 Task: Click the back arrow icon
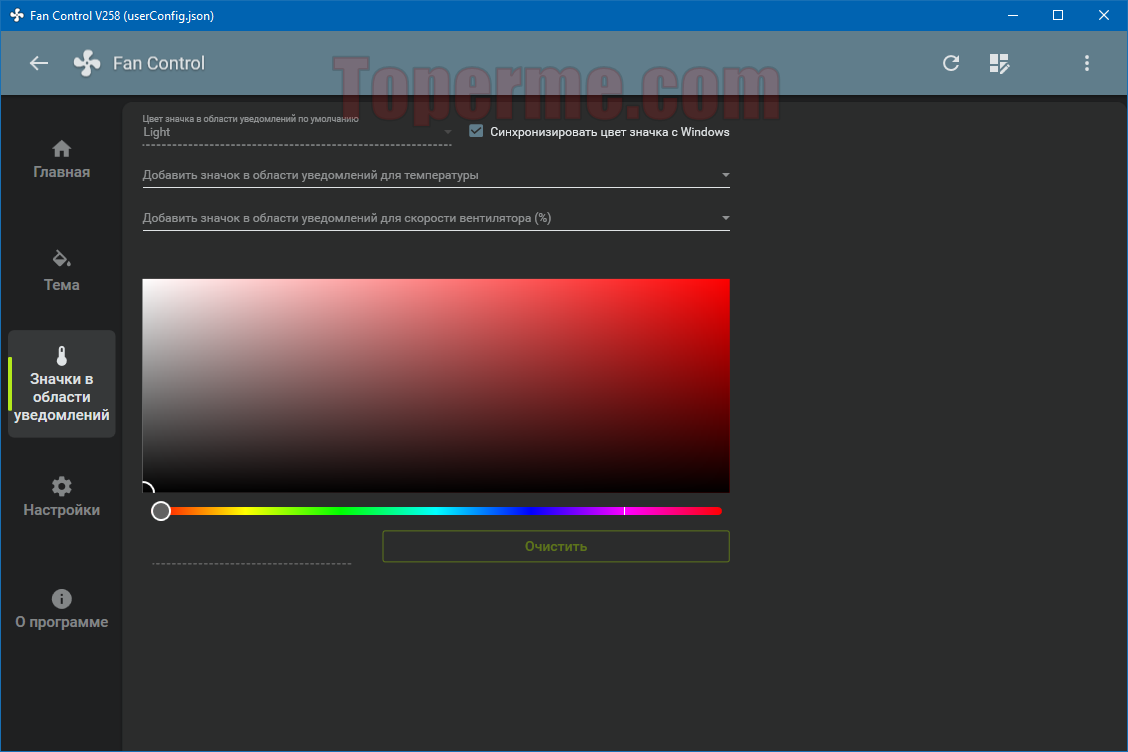click(x=39, y=63)
